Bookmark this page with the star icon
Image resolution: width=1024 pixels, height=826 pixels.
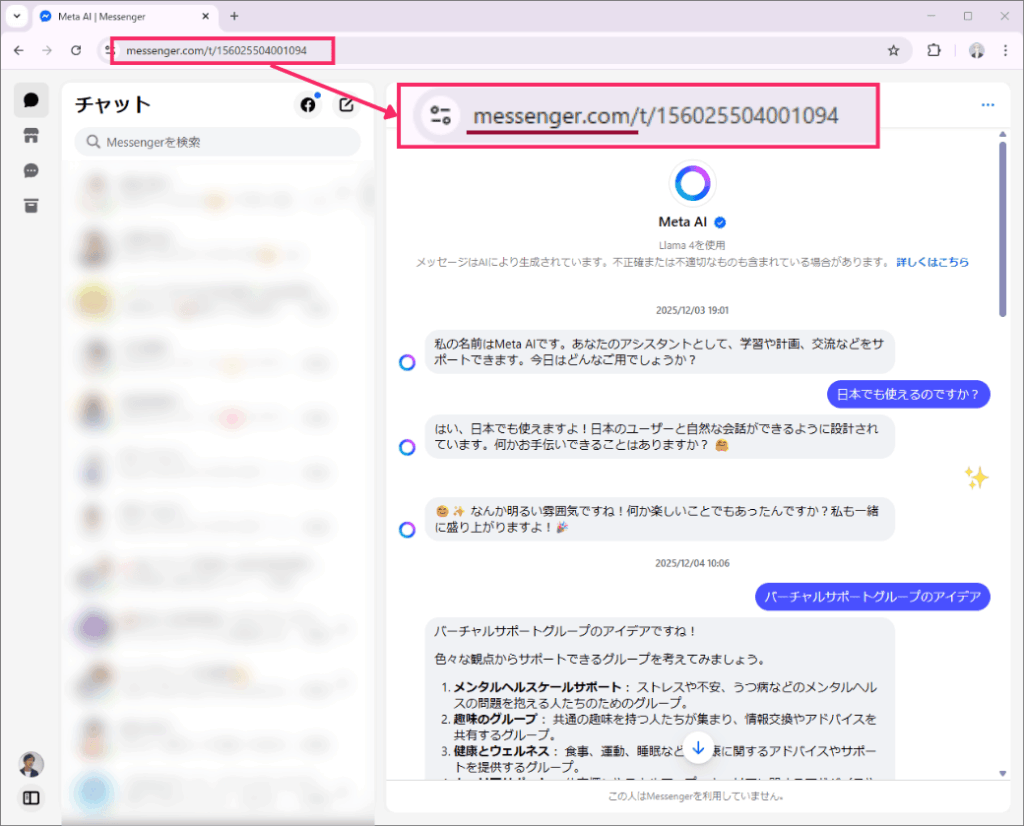click(x=893, y=50)
